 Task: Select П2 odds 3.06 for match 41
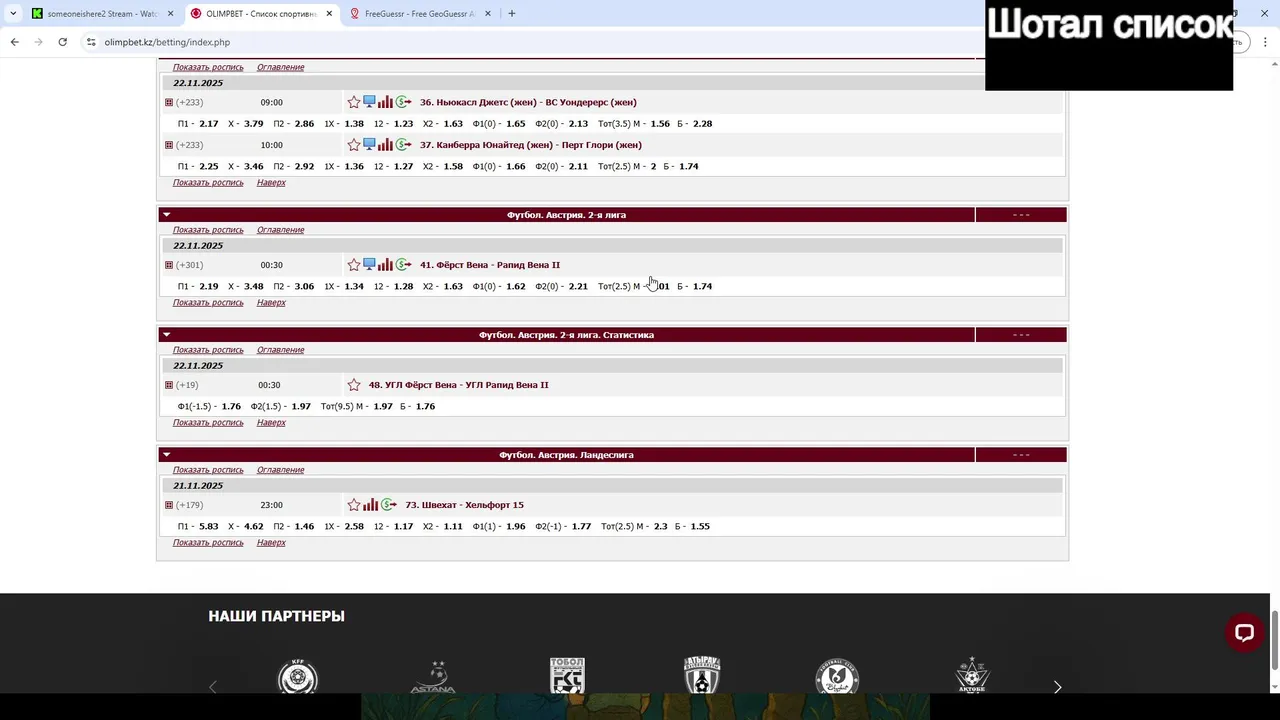(304, 286)
